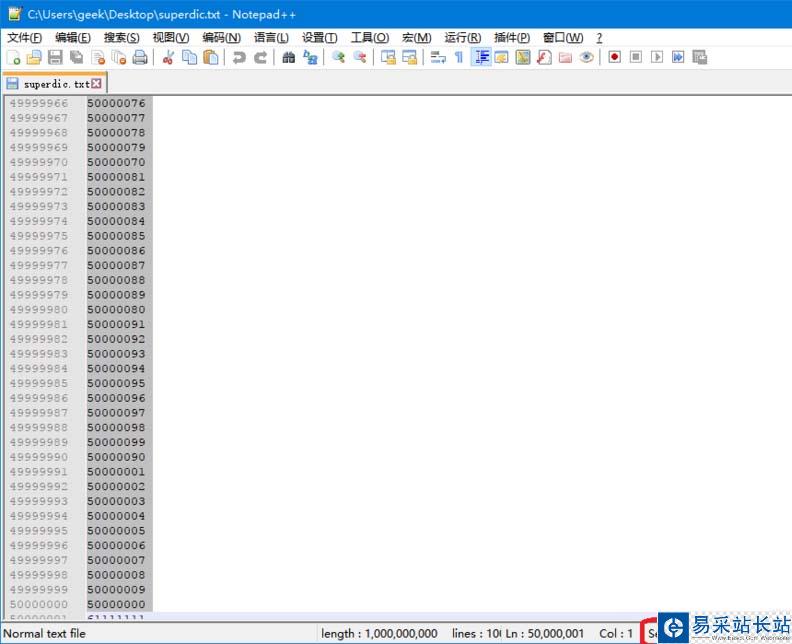Close the superdic.txt tab with its red X
The width and height of the screenshot is (792, 644).
96,83
